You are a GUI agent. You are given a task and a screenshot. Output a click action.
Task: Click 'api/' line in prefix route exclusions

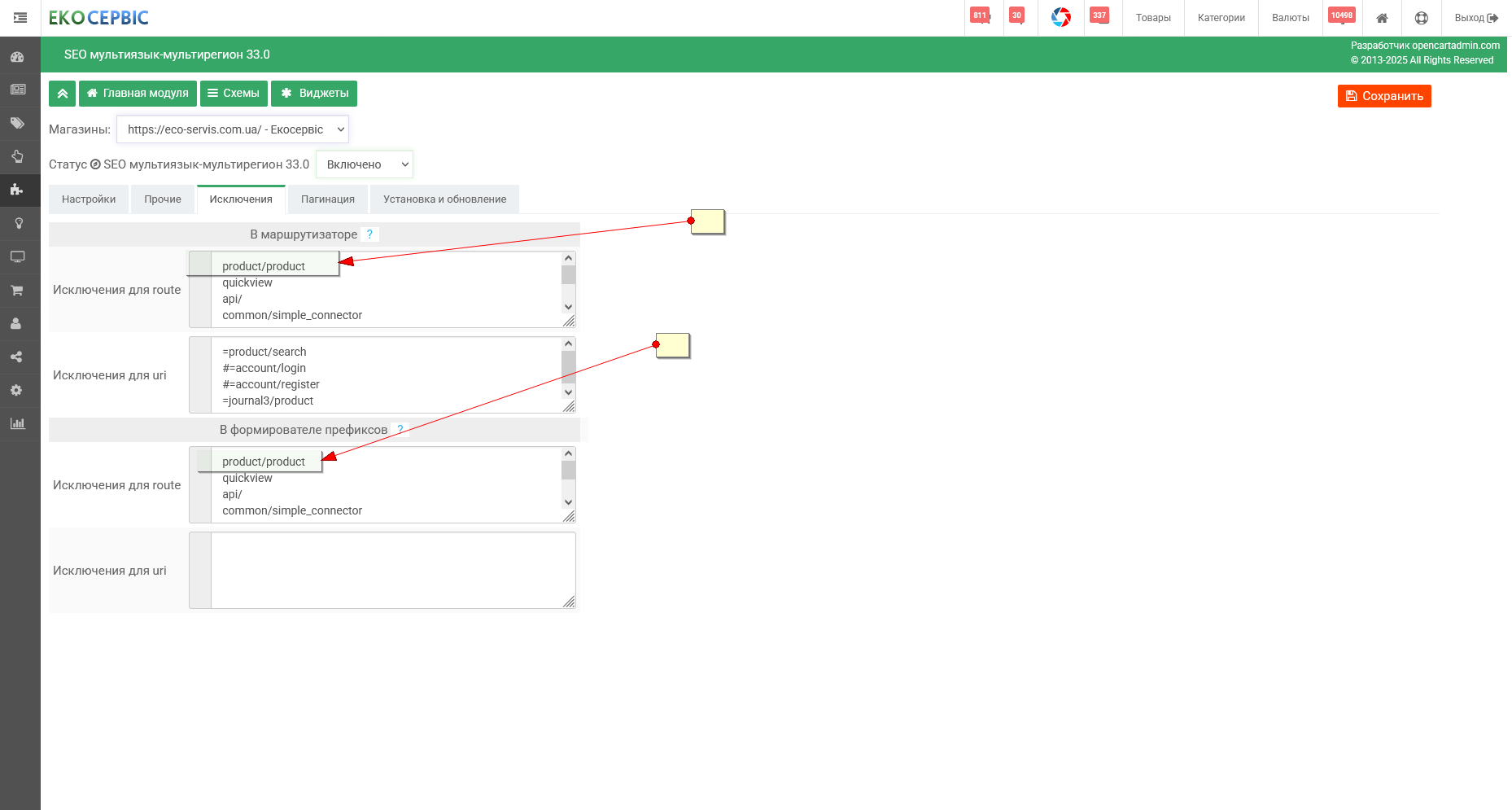[x=232, y=494]
